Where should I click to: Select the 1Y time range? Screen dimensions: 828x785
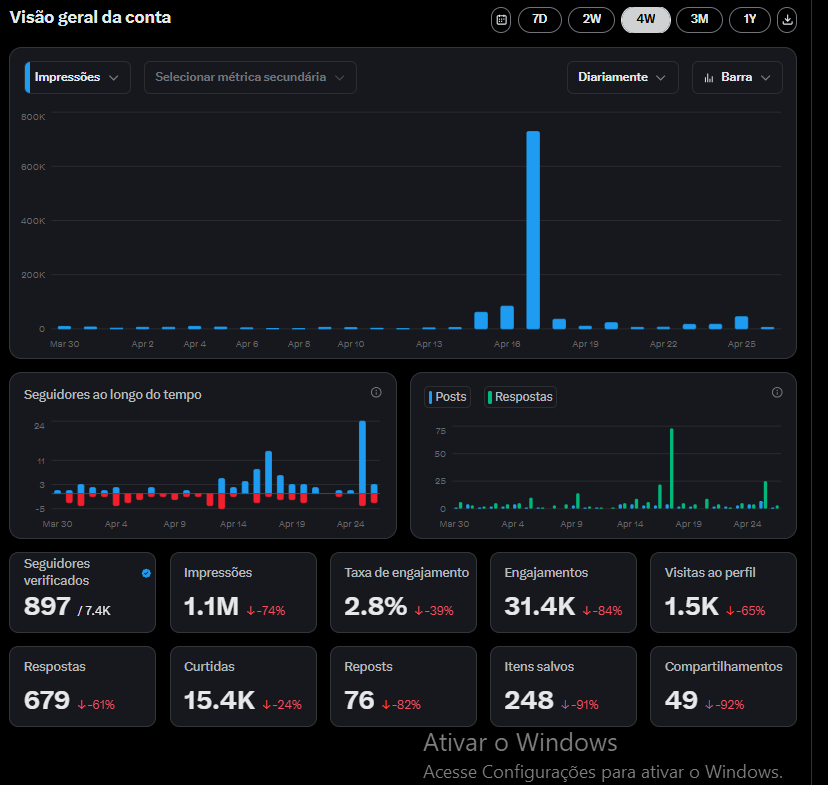point(750,20)
